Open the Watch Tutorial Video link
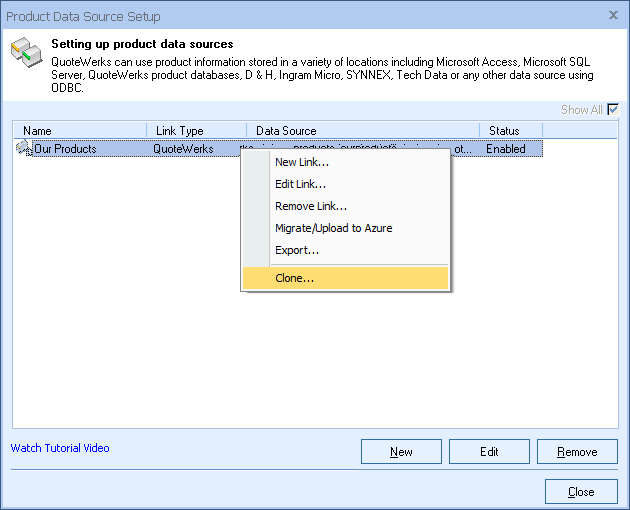Image resolution: width=630 pixels, height=510 pixels. click(60, 448)
